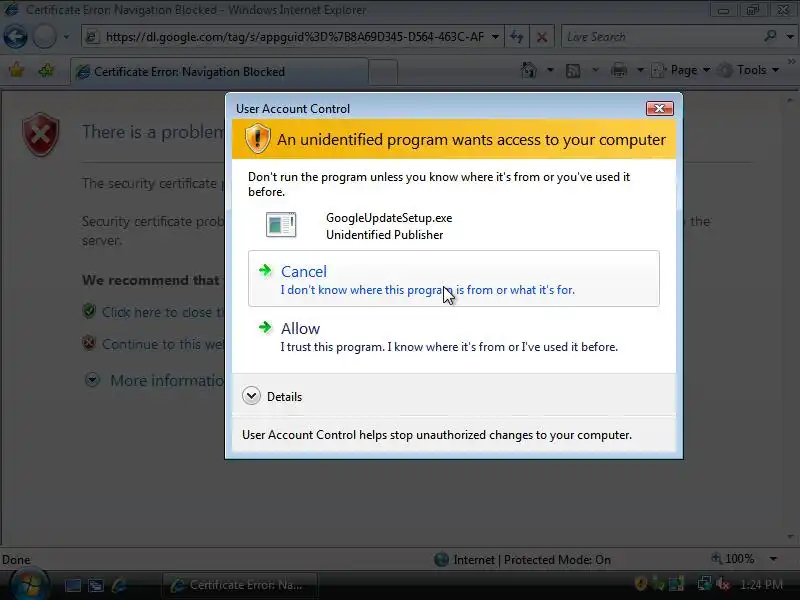Click the red shield certificate error icon
The image size is (800, 600).
[40, 134]
